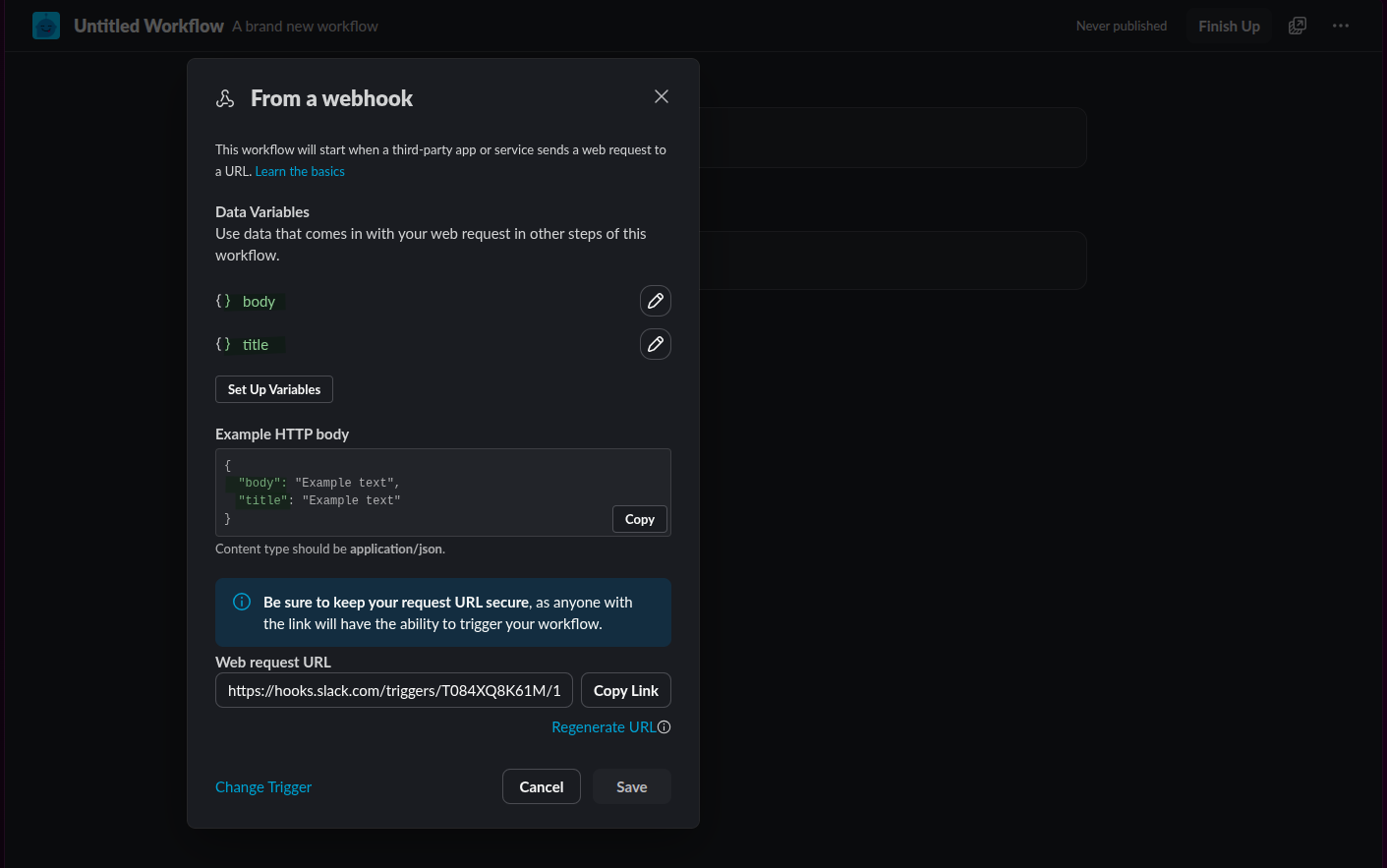Image resolution: width=1387 pixels, height=868 pixels.
Task: Click the Data Variables heading
Action: 262,212
